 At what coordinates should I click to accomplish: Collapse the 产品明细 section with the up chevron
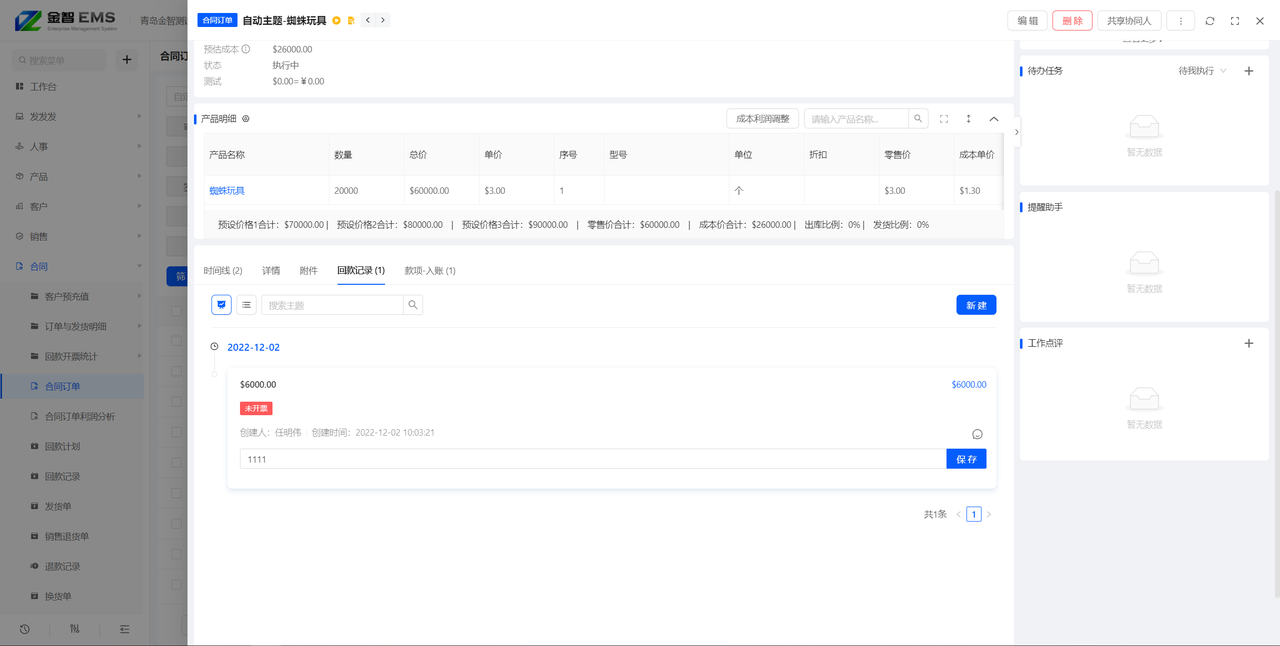994,119
